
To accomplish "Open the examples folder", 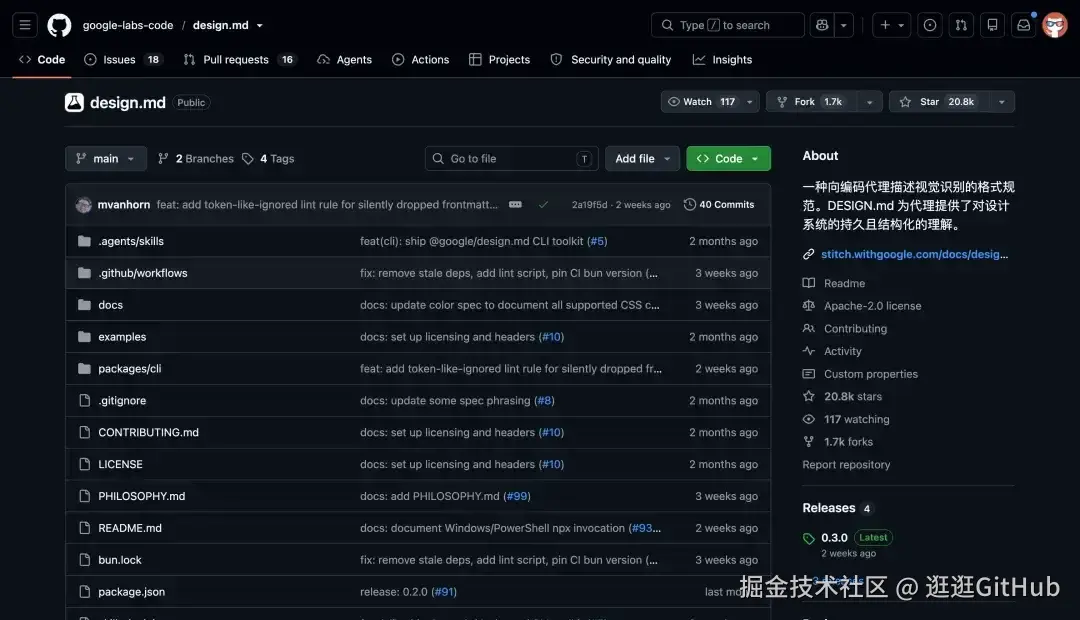I will [x=122, y=337].
